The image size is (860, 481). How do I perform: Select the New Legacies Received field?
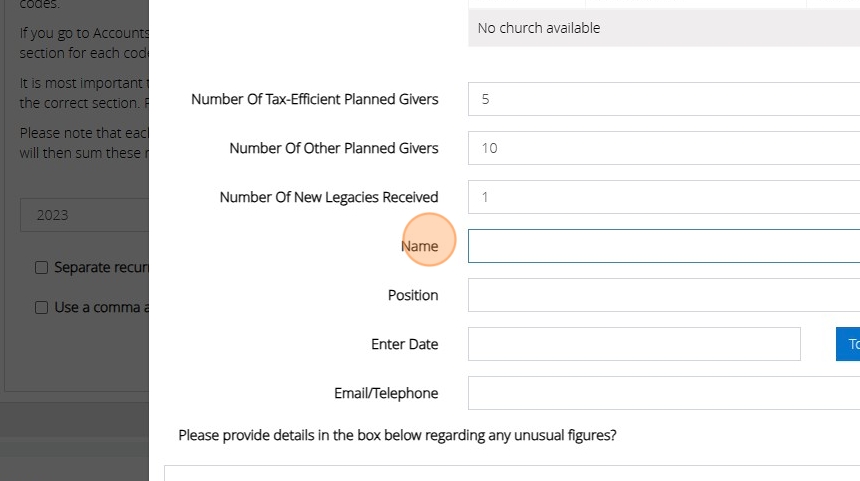tap(663, 197)
